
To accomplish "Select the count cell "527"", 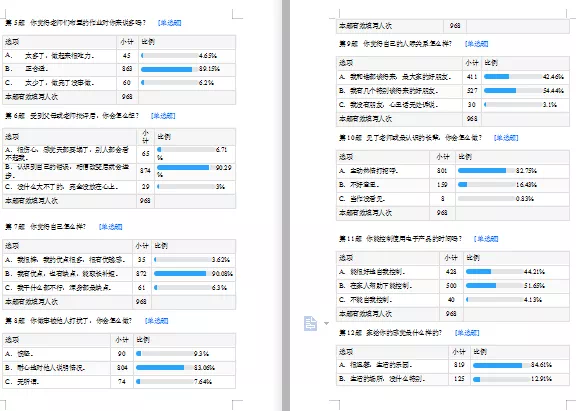I will [x=472, y=91].
